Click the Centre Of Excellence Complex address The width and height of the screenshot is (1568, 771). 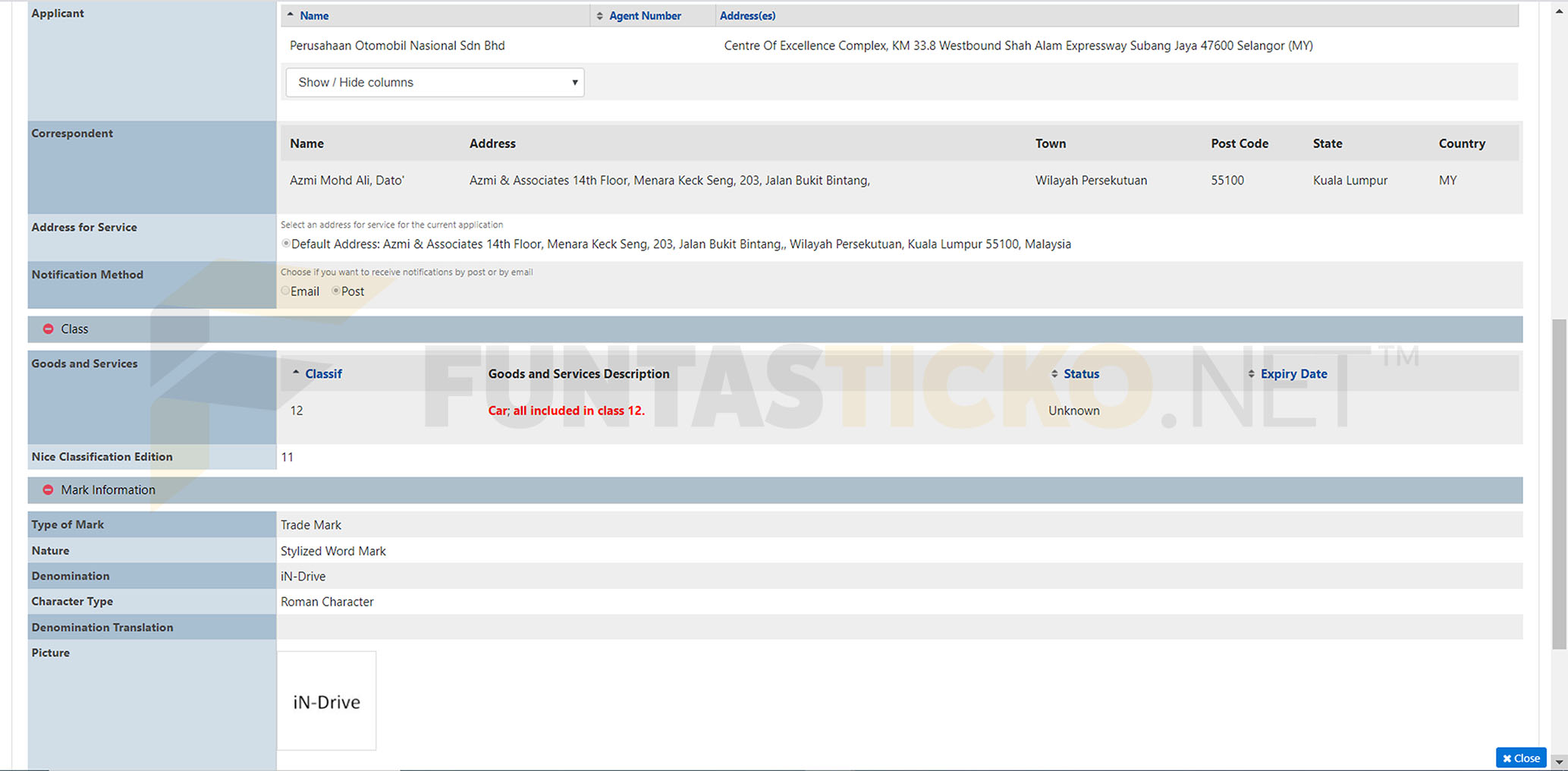[1018, 46]
